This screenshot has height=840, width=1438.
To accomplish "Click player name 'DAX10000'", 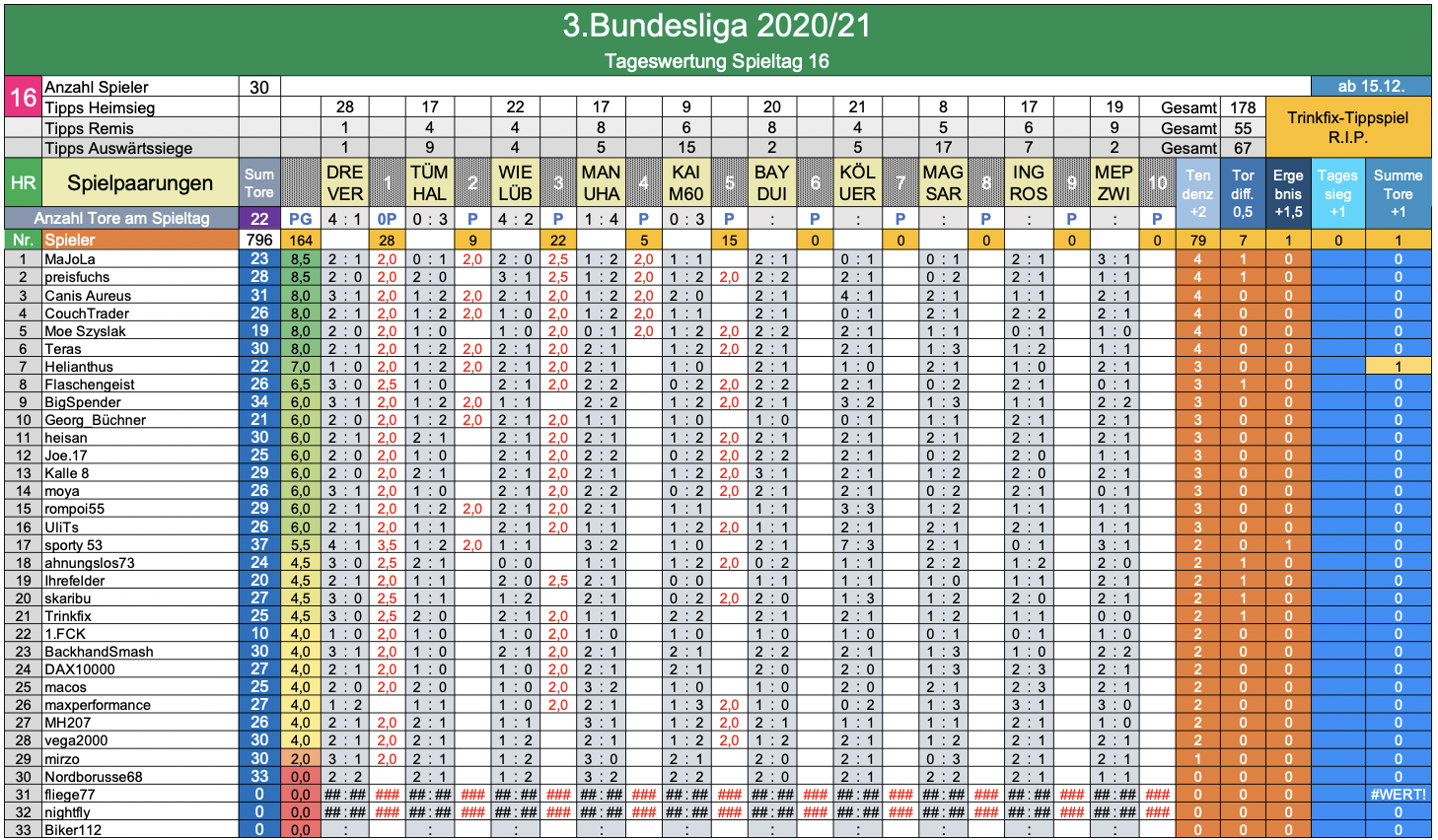I will coord(80,668).
